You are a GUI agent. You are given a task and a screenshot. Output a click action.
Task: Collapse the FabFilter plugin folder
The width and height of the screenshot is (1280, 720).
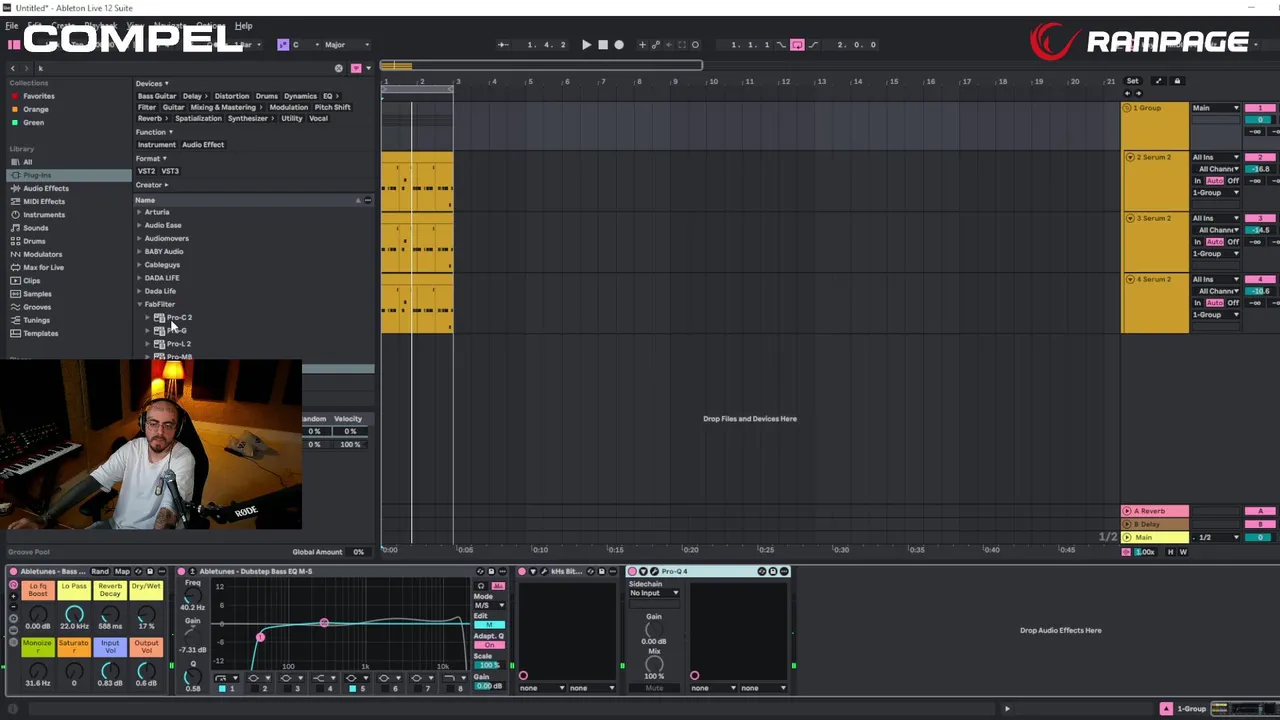tap(139, 304)
